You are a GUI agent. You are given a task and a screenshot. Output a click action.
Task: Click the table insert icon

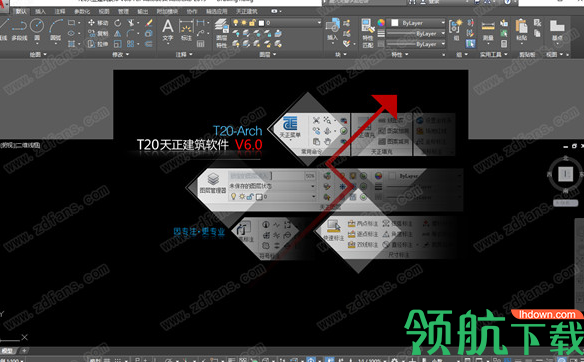point(200,44)
